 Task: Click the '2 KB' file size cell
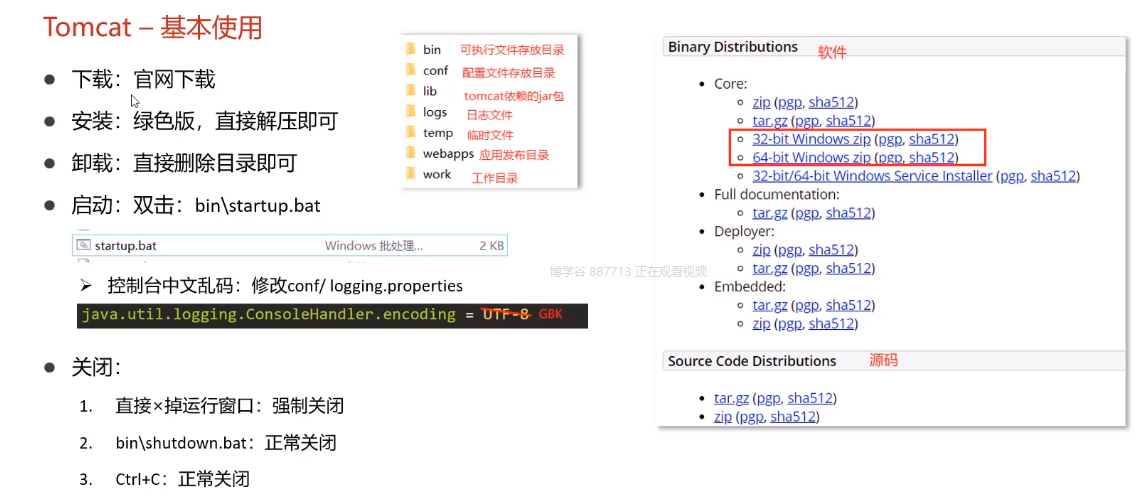point(491,246)
